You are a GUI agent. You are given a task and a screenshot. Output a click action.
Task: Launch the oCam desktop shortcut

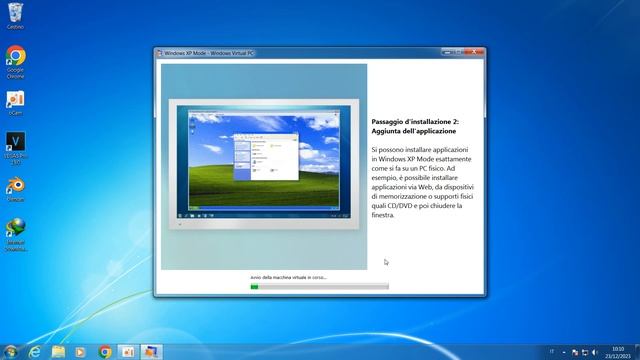(15, 103)
